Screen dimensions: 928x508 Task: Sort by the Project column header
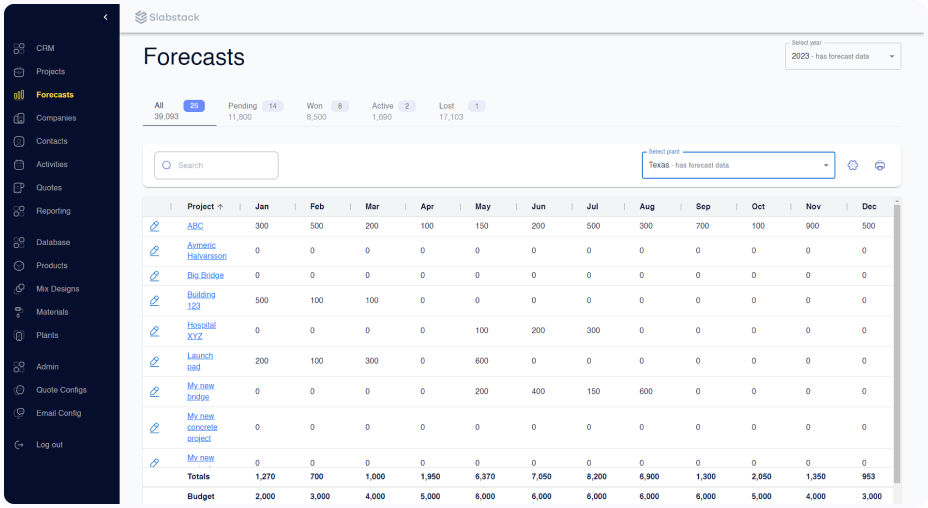pos(205,207)
